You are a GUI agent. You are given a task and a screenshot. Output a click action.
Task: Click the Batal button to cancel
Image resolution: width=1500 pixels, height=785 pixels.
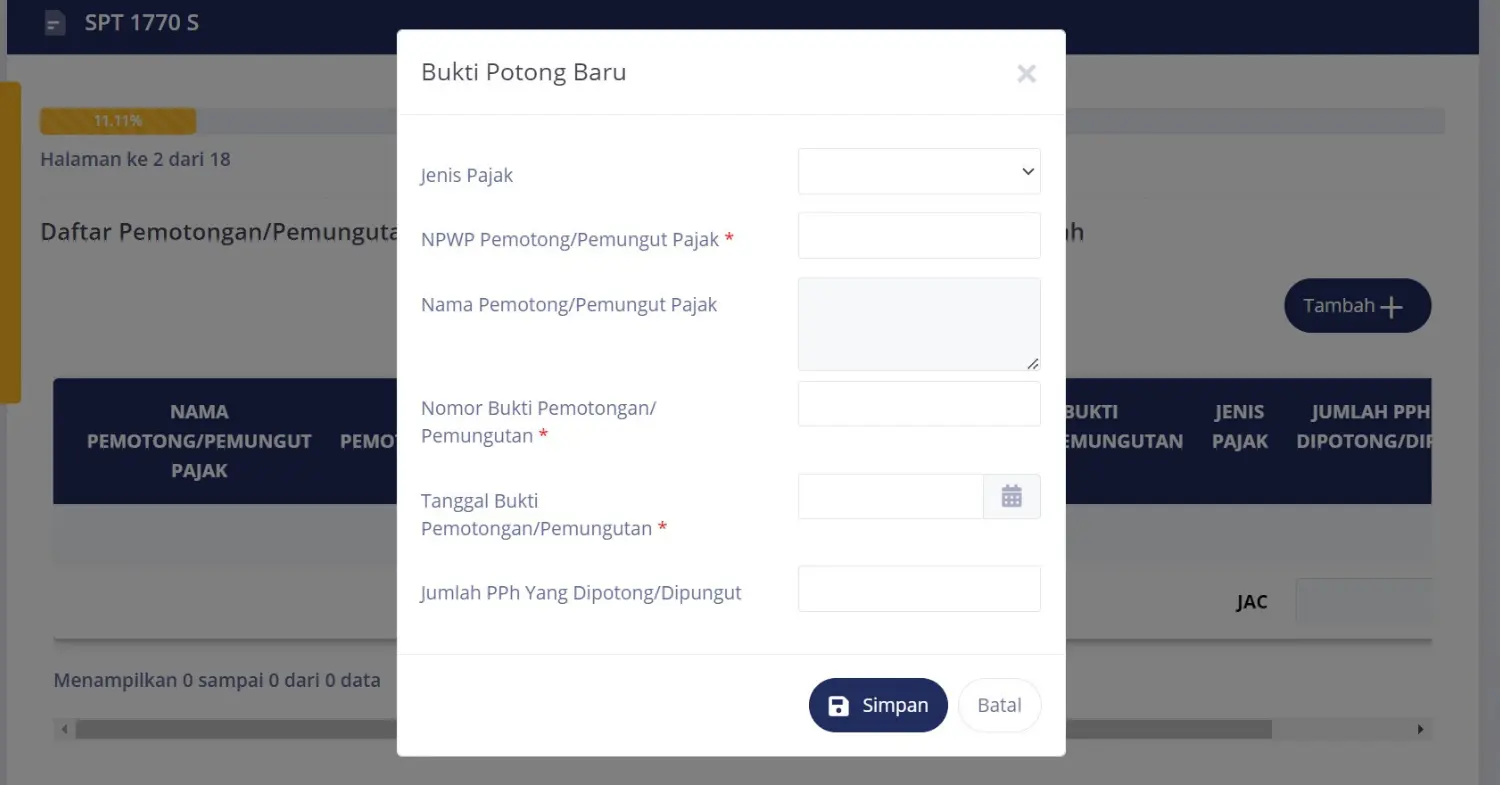click(999, 705)
